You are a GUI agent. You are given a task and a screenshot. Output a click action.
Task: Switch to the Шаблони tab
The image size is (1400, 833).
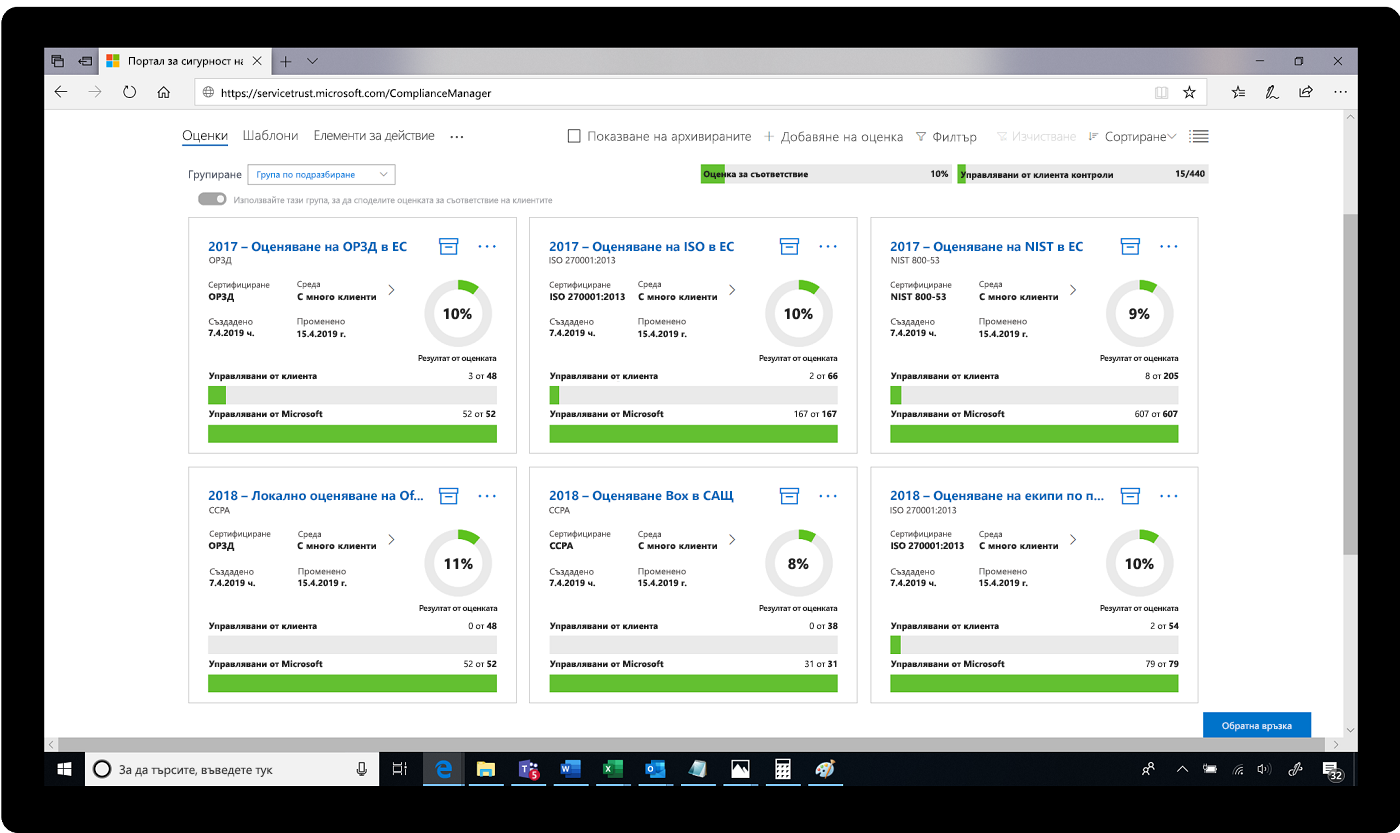click(x=270, y=136)
